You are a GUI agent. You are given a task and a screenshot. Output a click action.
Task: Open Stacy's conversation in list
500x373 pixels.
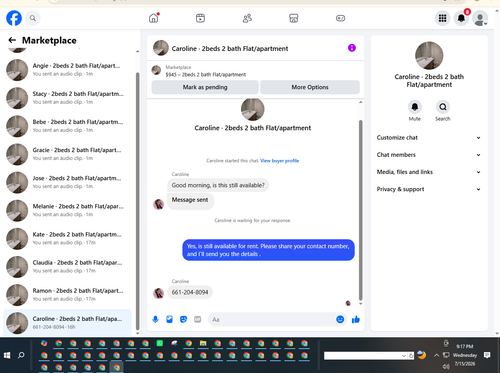(x=68, y=98)
